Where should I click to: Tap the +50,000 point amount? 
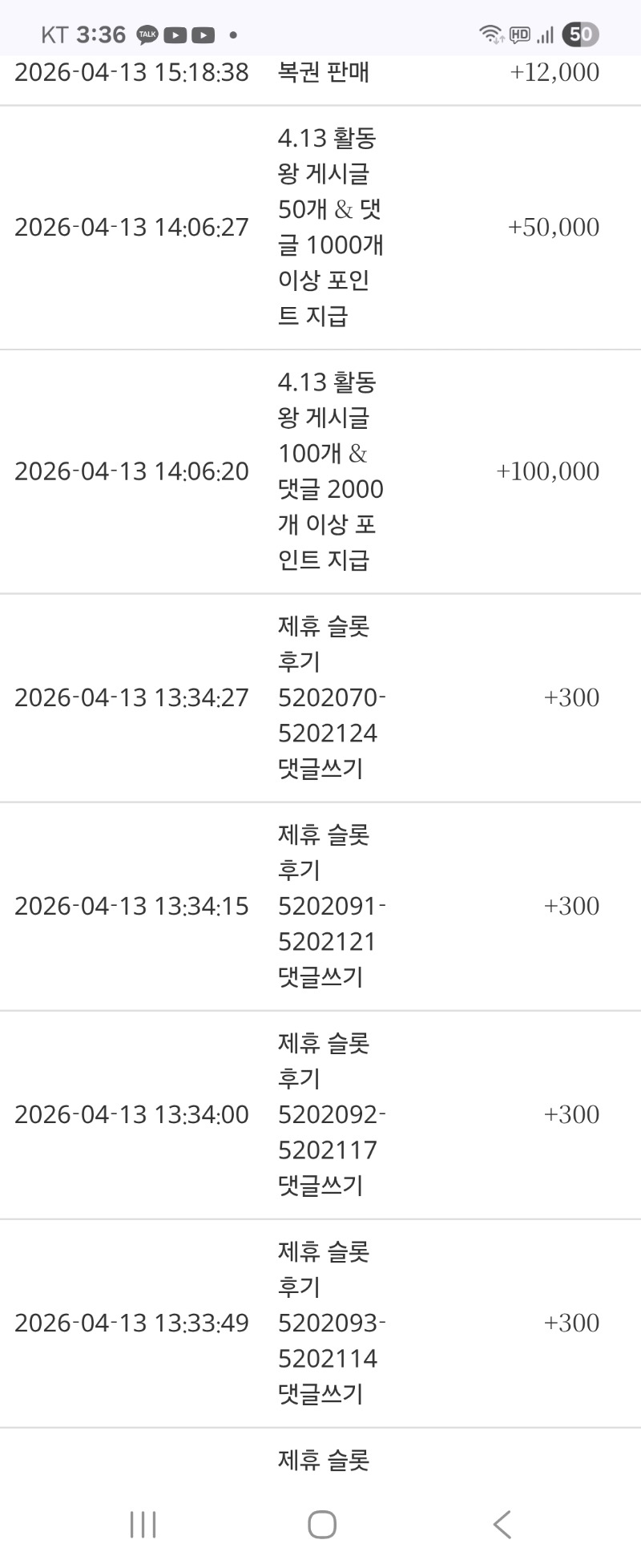(554, 228)
